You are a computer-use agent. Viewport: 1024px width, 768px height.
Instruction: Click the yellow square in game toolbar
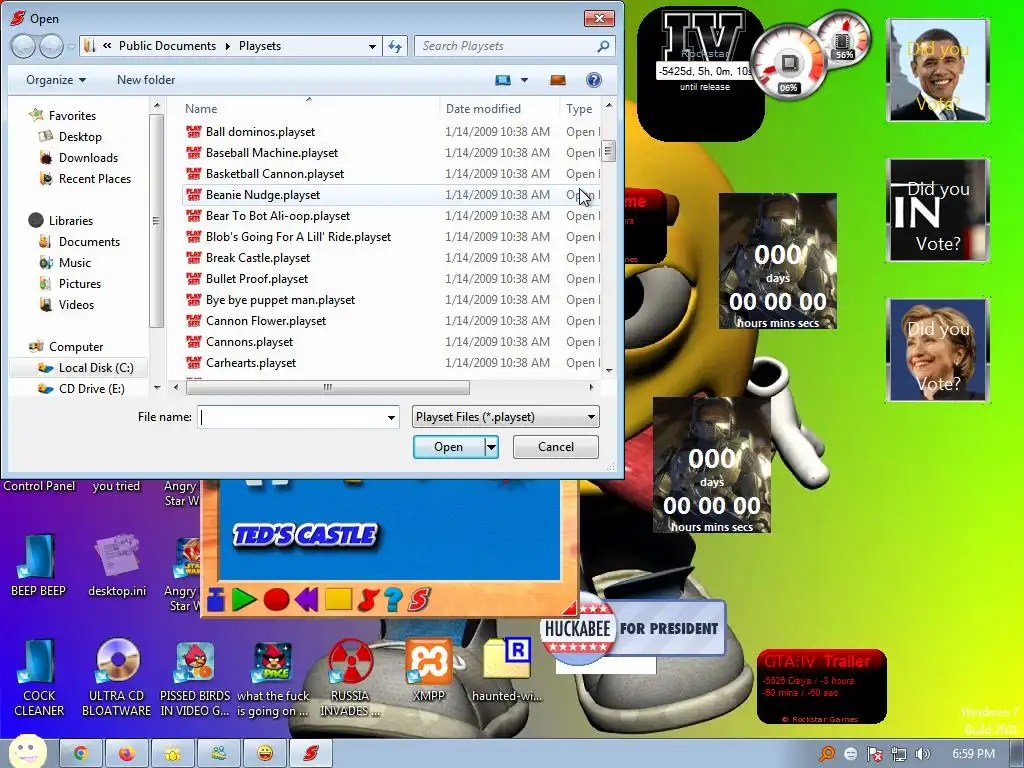click(338, 600)
